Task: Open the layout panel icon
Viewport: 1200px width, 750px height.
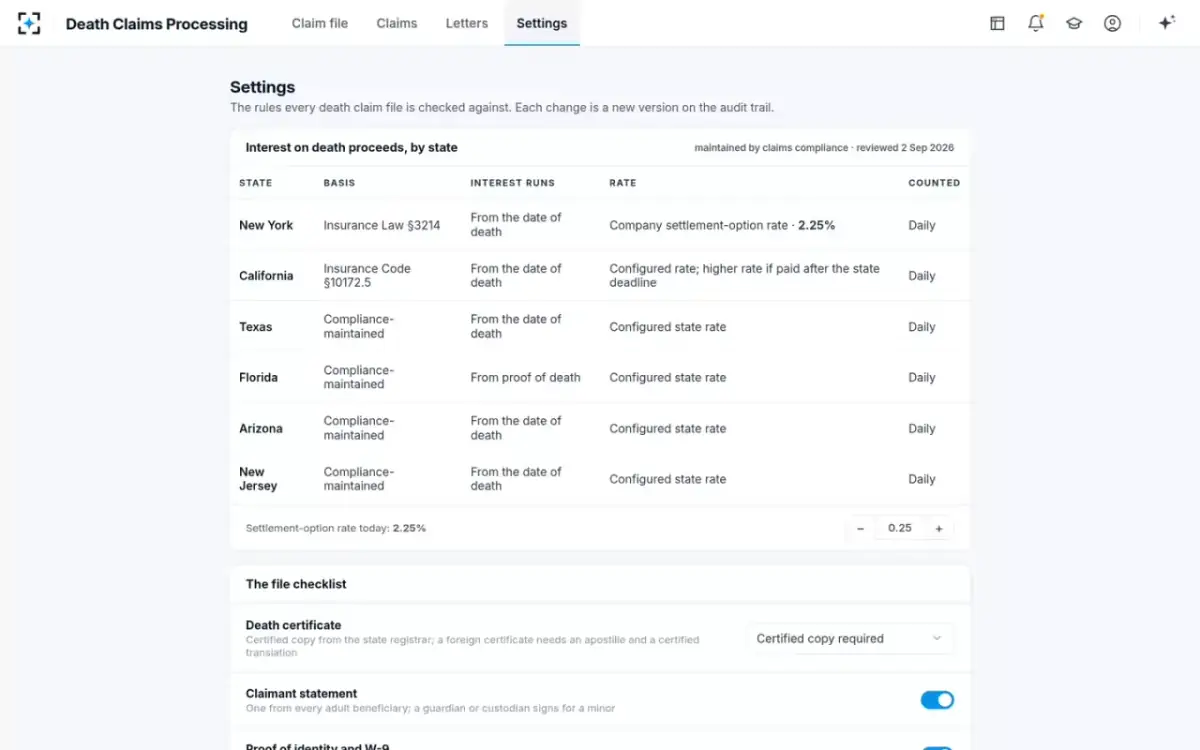Action: point(997,23)
